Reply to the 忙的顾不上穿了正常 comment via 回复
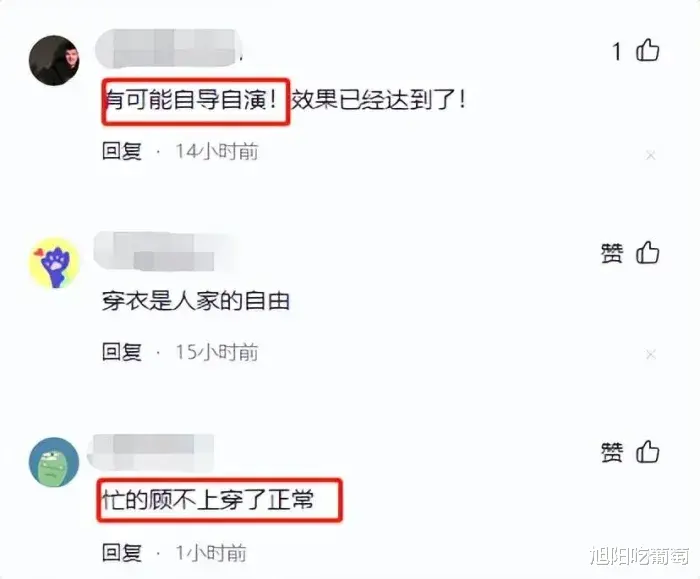700x579 pixels. [x=122, y=553]
